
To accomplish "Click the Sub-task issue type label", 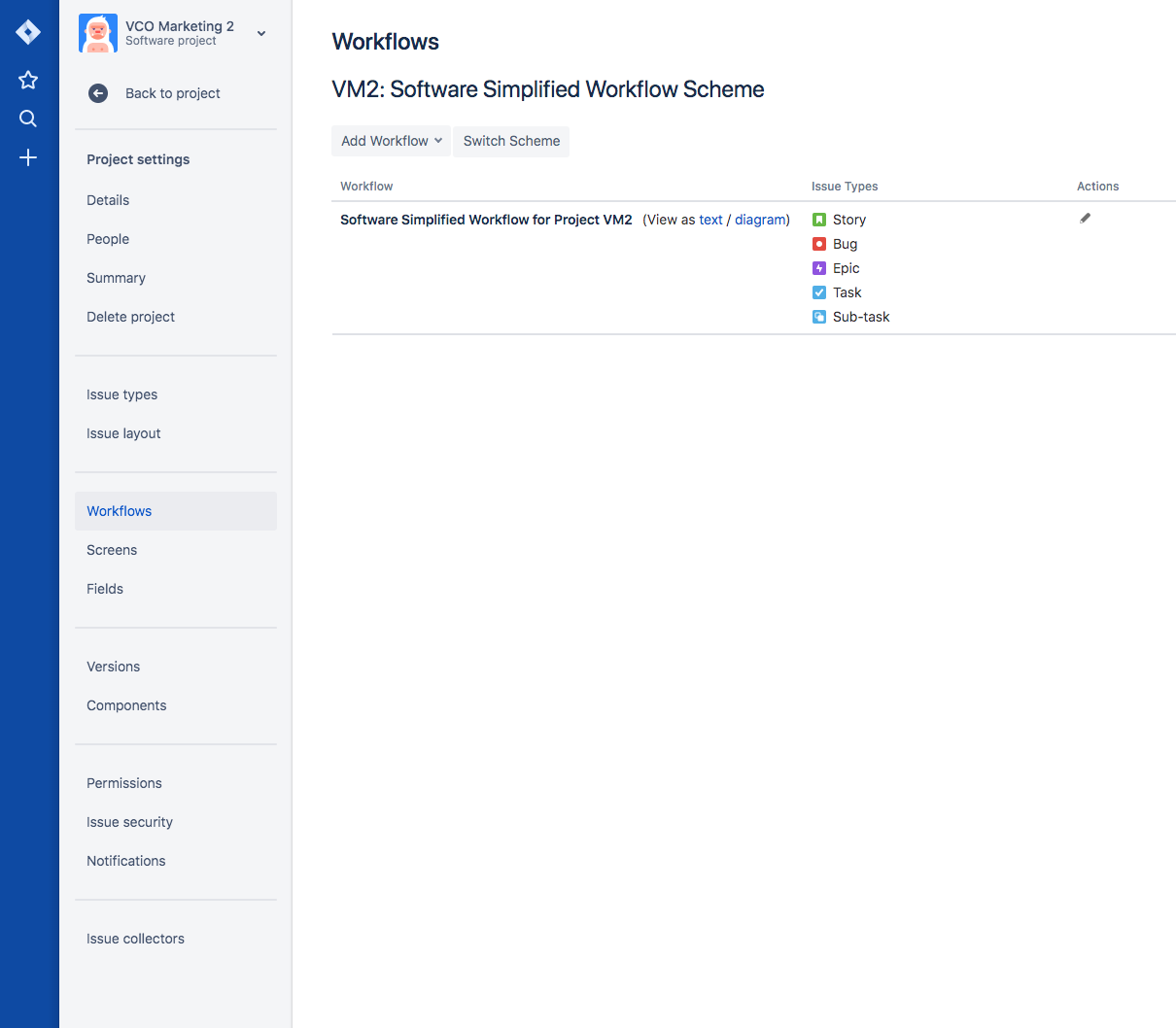I will coord(861,317).
